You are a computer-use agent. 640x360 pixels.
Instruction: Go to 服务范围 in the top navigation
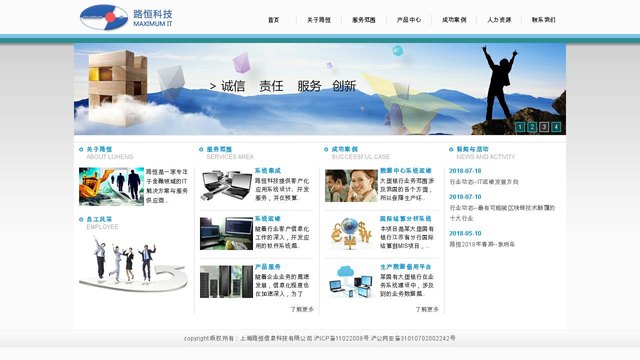pos(364,20)
